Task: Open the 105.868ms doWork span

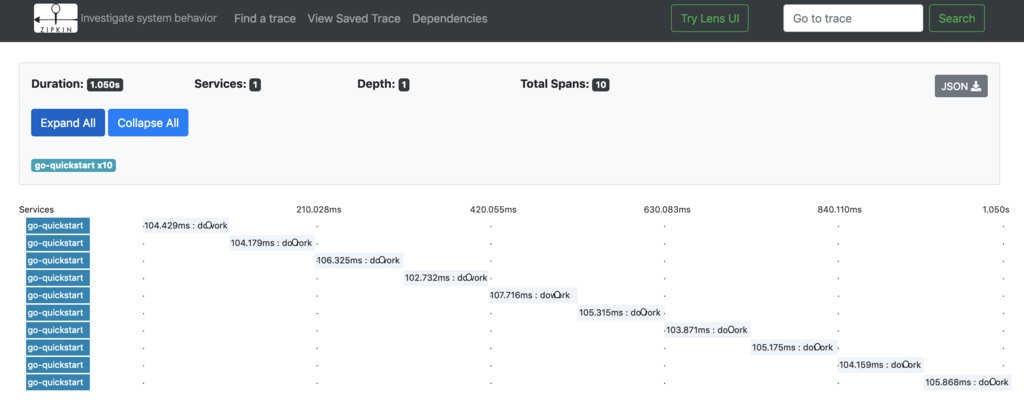Action: (x=966, y=382)
